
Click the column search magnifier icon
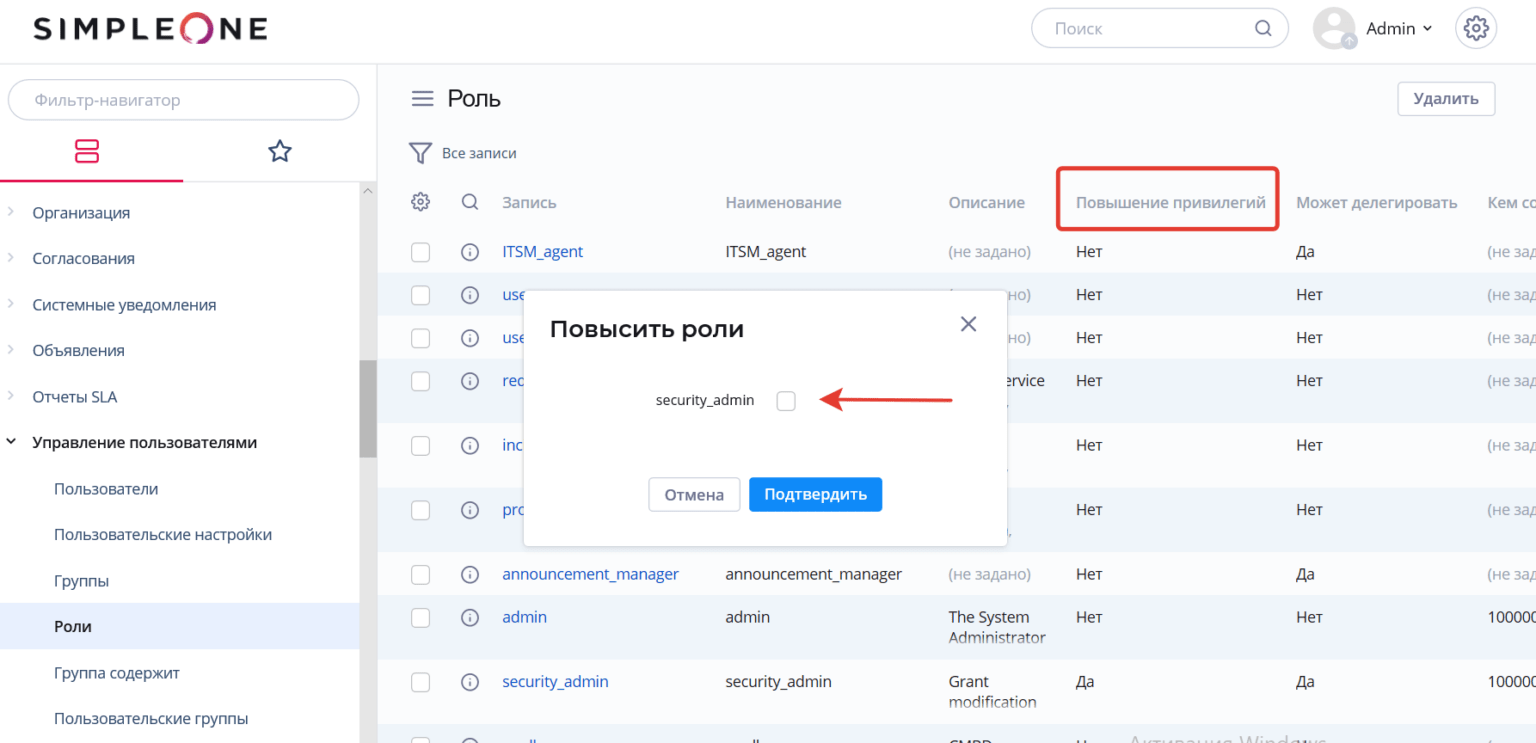[470, 202]
